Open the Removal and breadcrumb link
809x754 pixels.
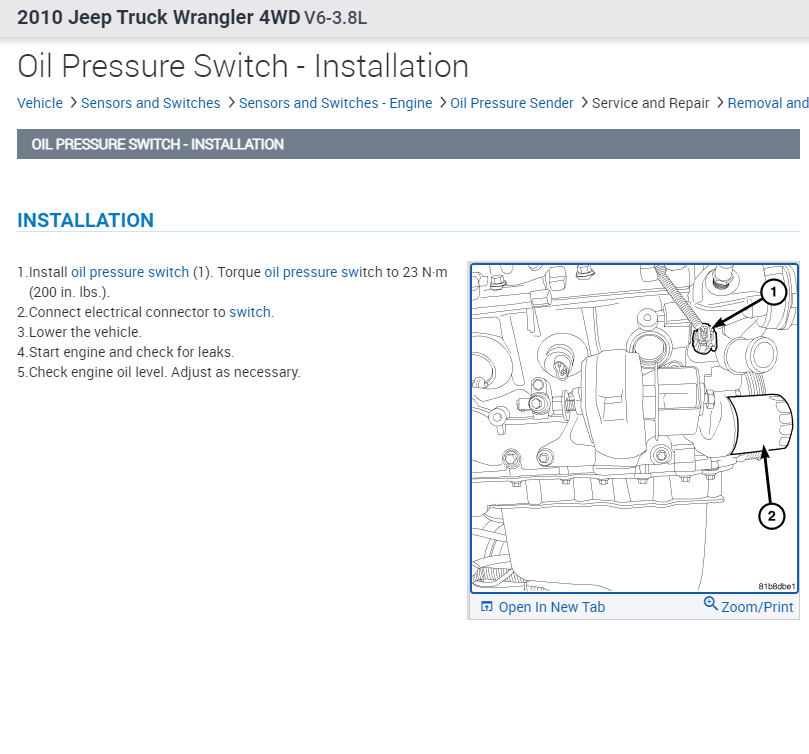(x=768, y=103)
